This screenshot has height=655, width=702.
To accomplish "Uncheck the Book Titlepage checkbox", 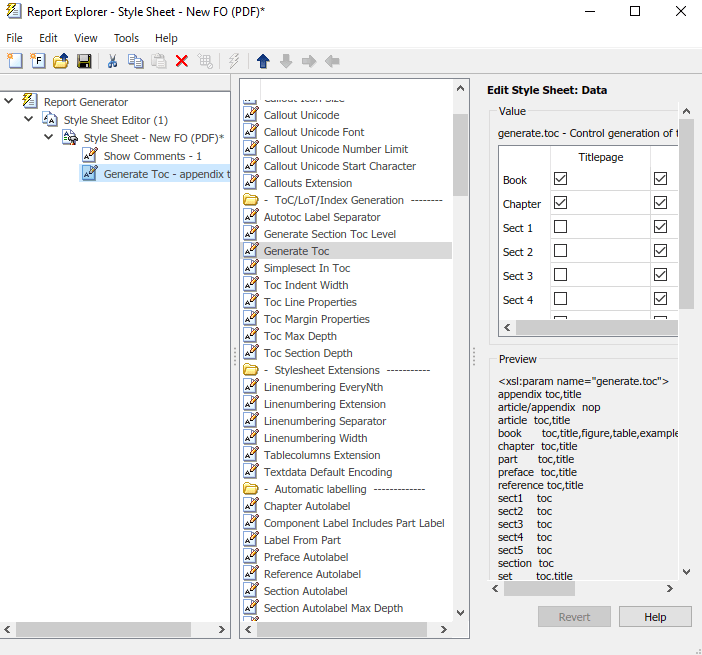I will click(560, 179).
